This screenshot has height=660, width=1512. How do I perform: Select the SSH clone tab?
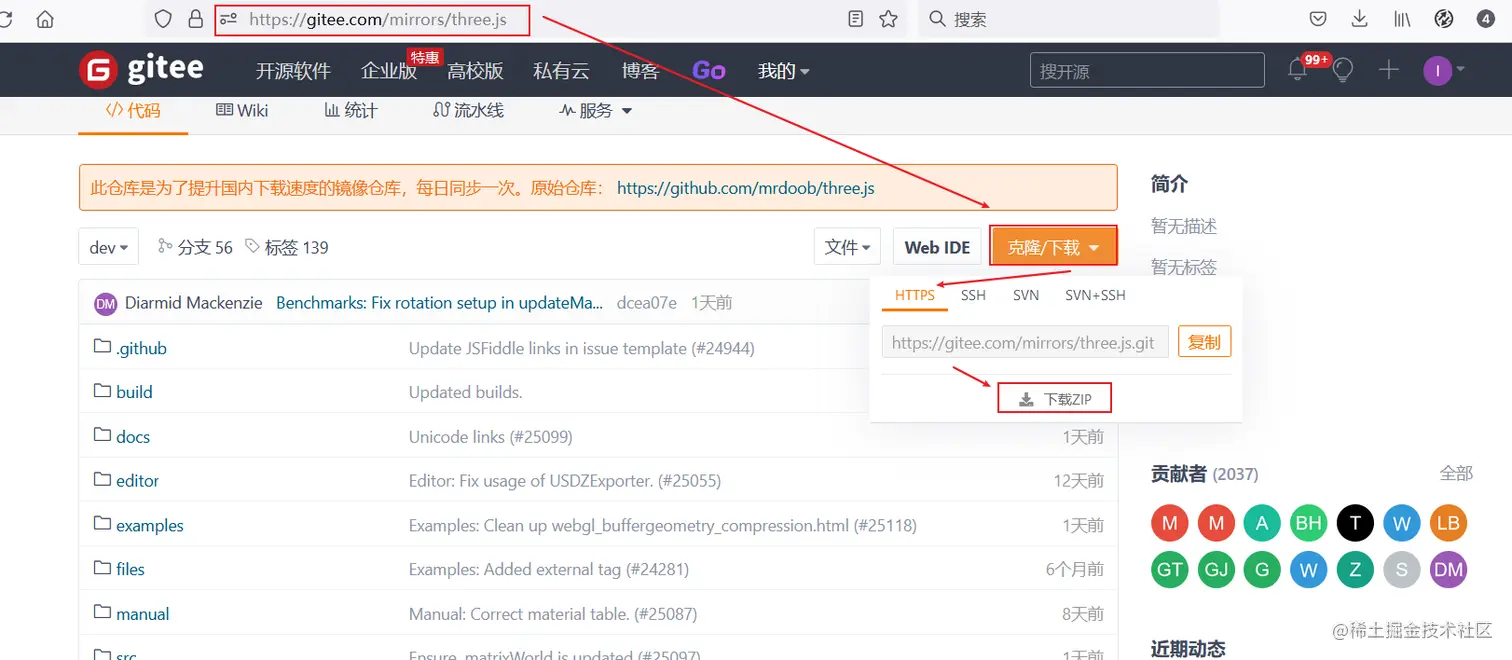tap(973, 295)
